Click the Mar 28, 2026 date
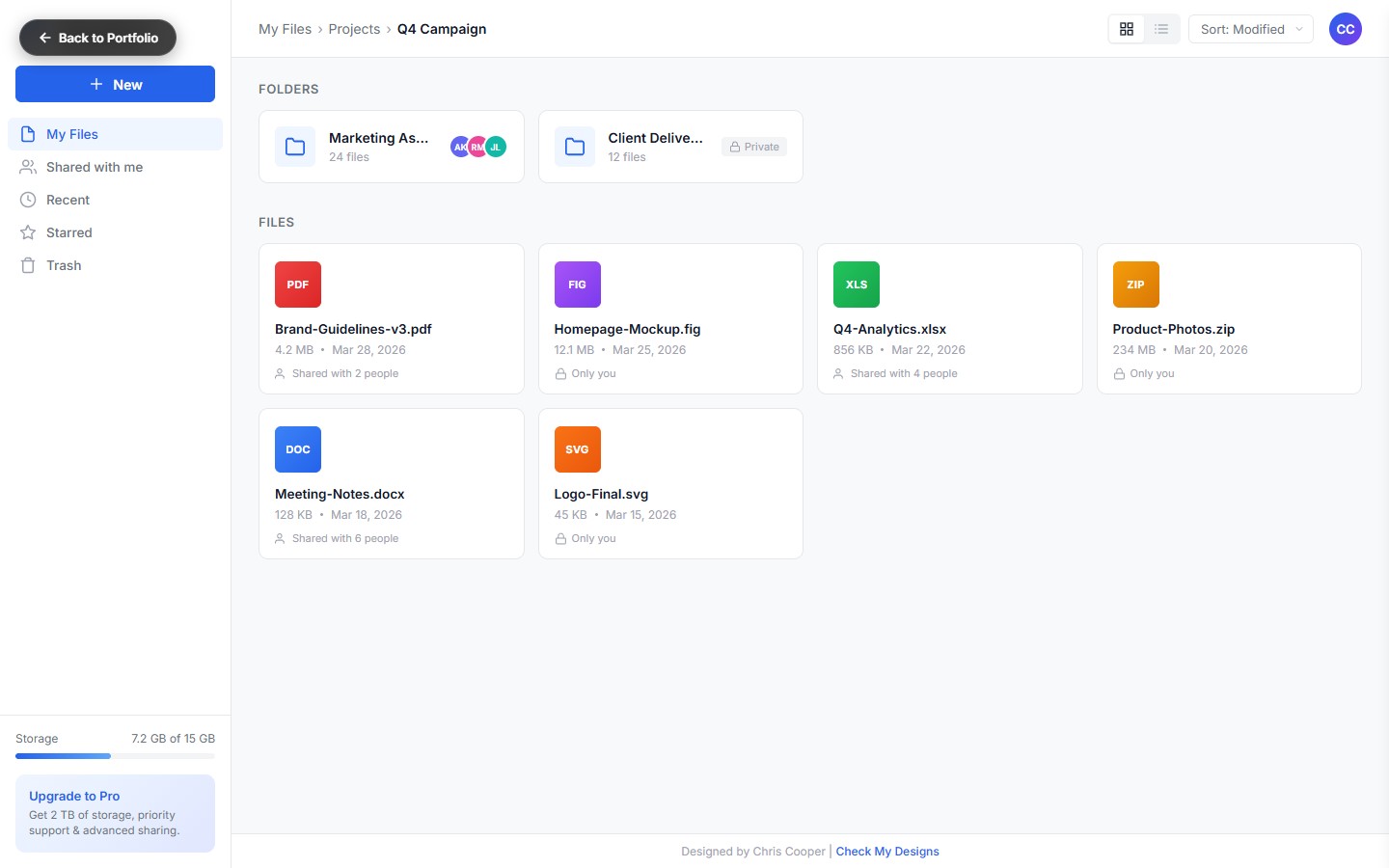Image resolution: width=1389 pixels, height=868 pixels. click(x=368, y=350)
